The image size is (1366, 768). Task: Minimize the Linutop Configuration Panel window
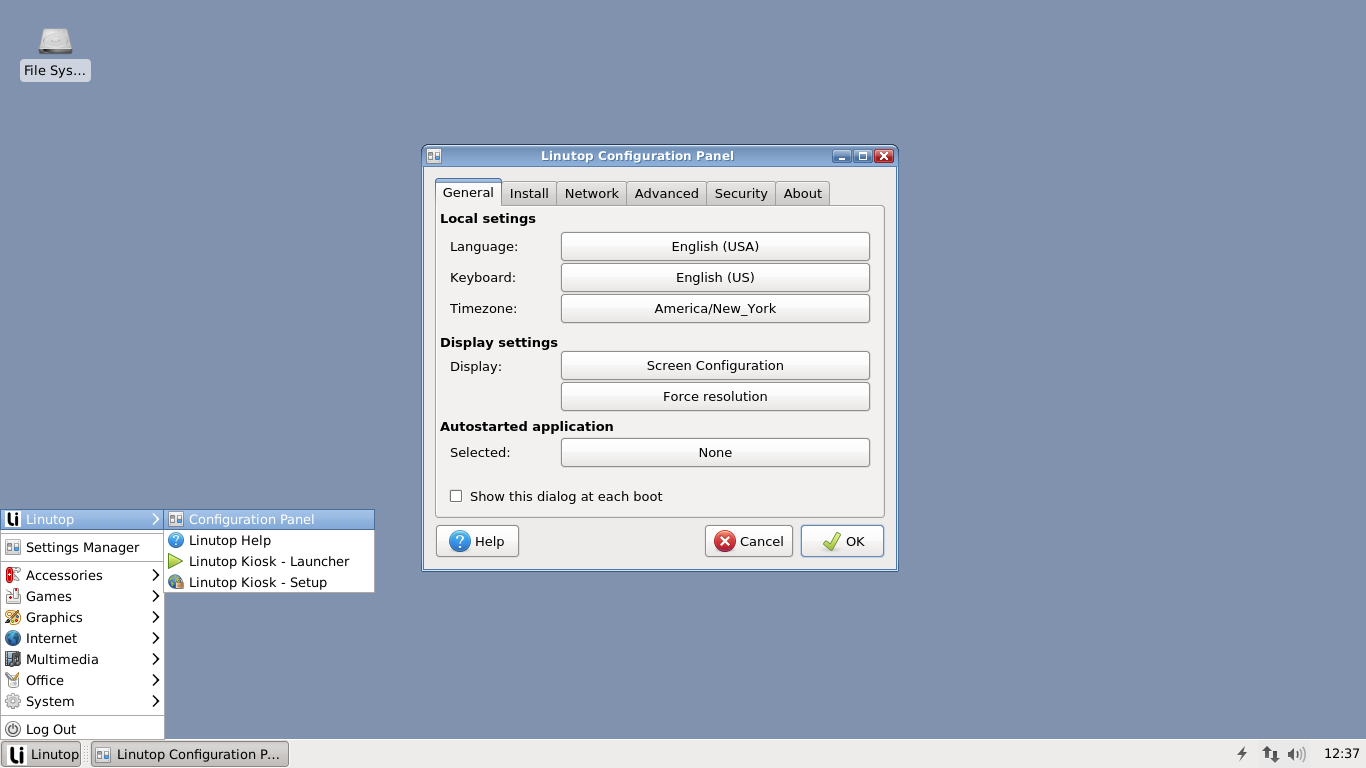pyautogui.click(x=842, y=156)
